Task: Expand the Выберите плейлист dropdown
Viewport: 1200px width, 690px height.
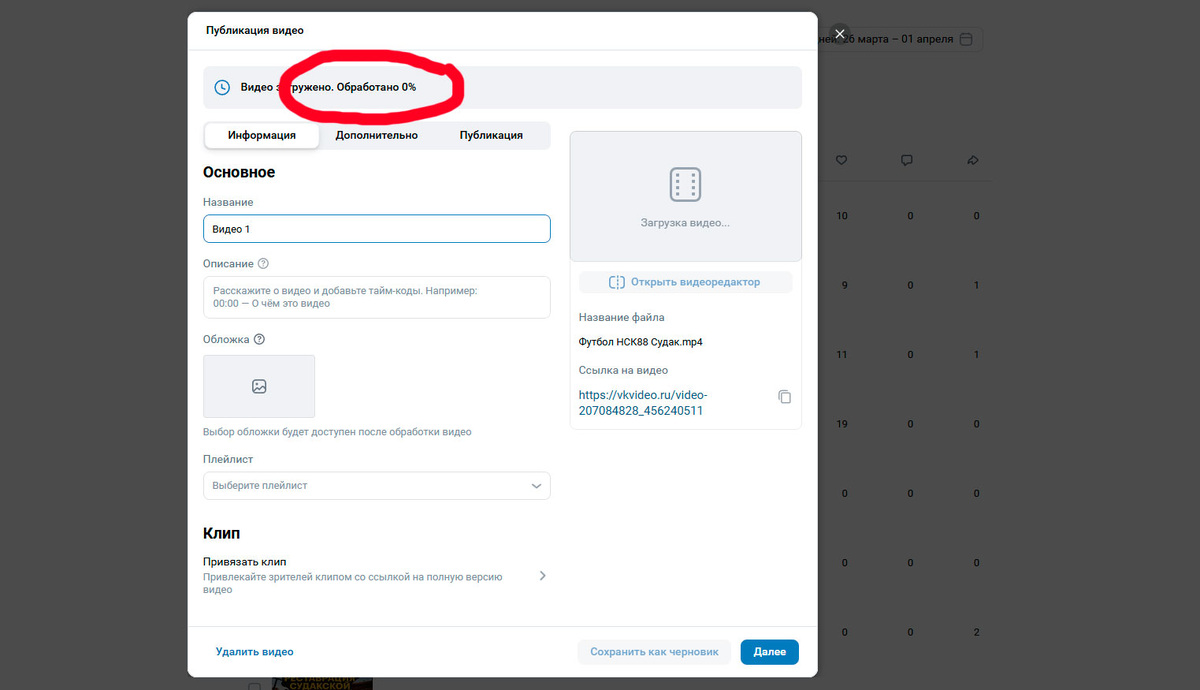Action: 376,486
